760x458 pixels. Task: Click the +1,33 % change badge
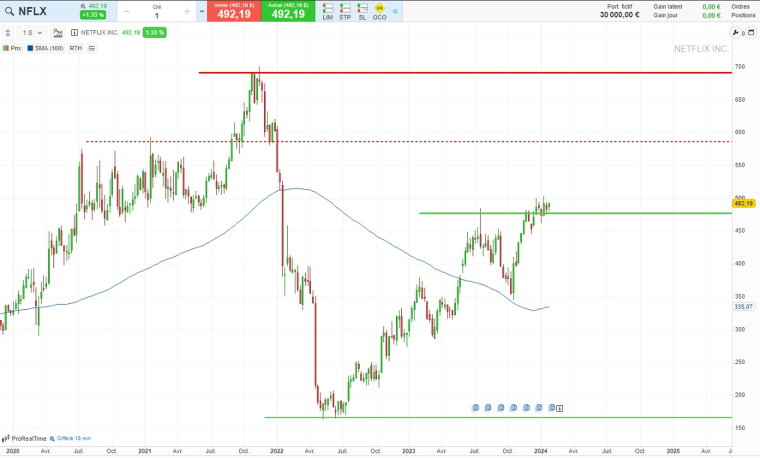pos(93,15)
